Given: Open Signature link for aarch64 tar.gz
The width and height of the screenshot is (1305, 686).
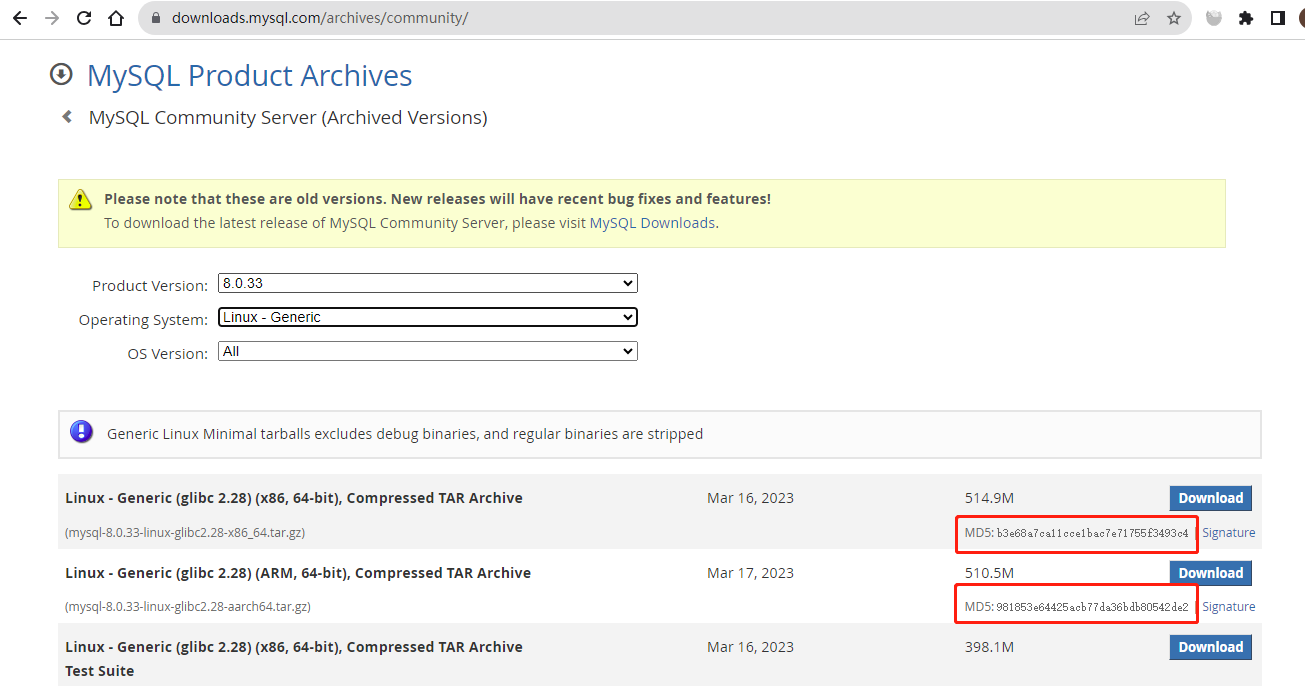Looking at the screenshot, I should [1228, 607].
